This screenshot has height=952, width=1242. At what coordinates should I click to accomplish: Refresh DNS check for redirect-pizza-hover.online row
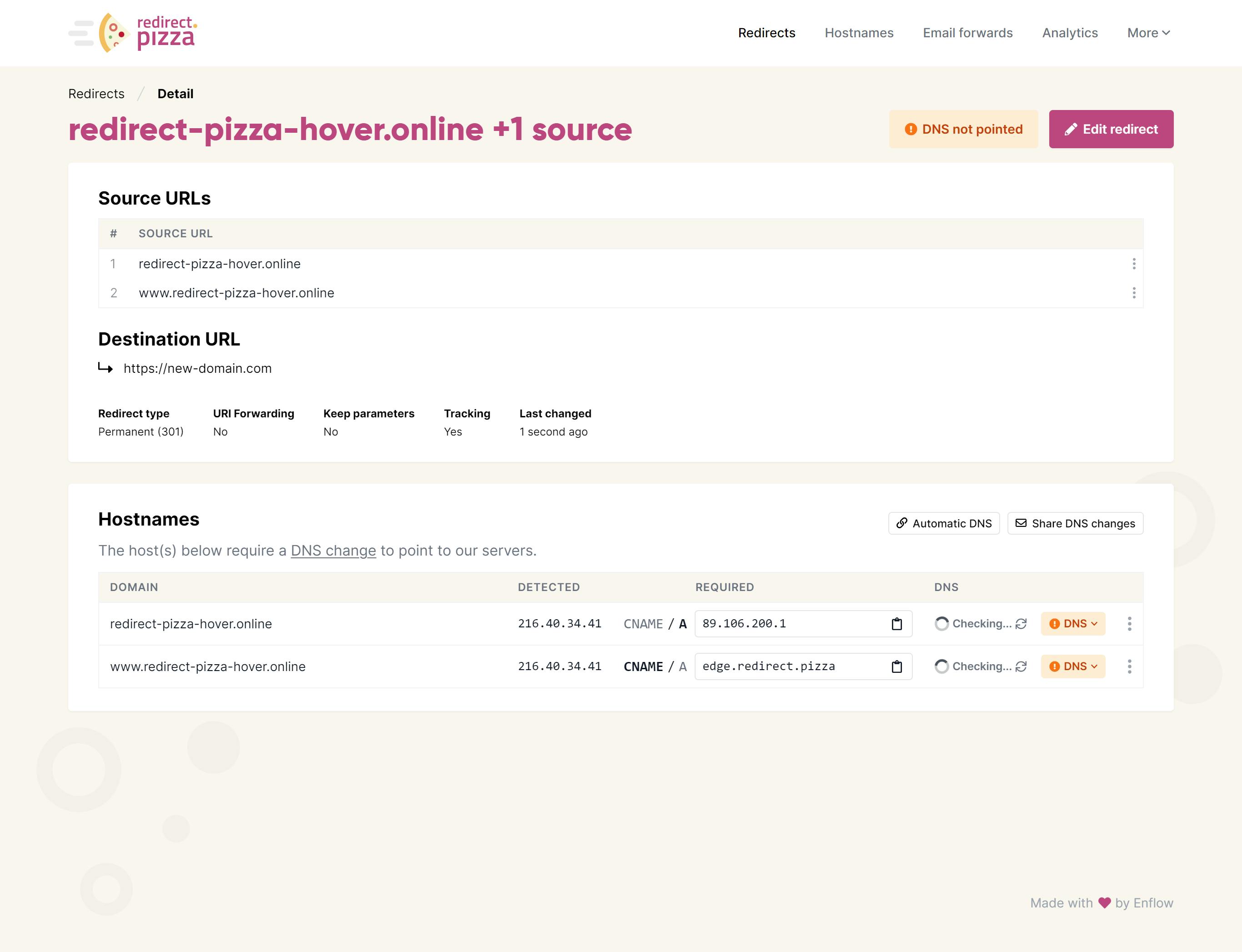click(1021, 624)
